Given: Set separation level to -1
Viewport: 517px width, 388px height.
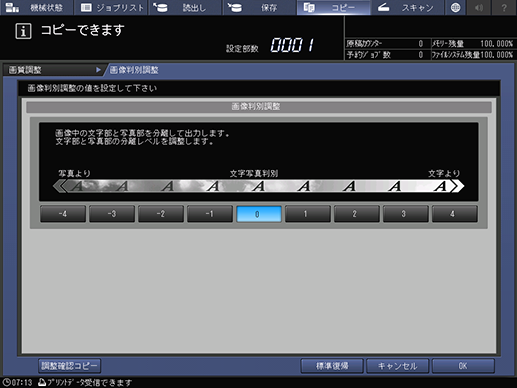Looking at the screenshot, I should (210, 214).
